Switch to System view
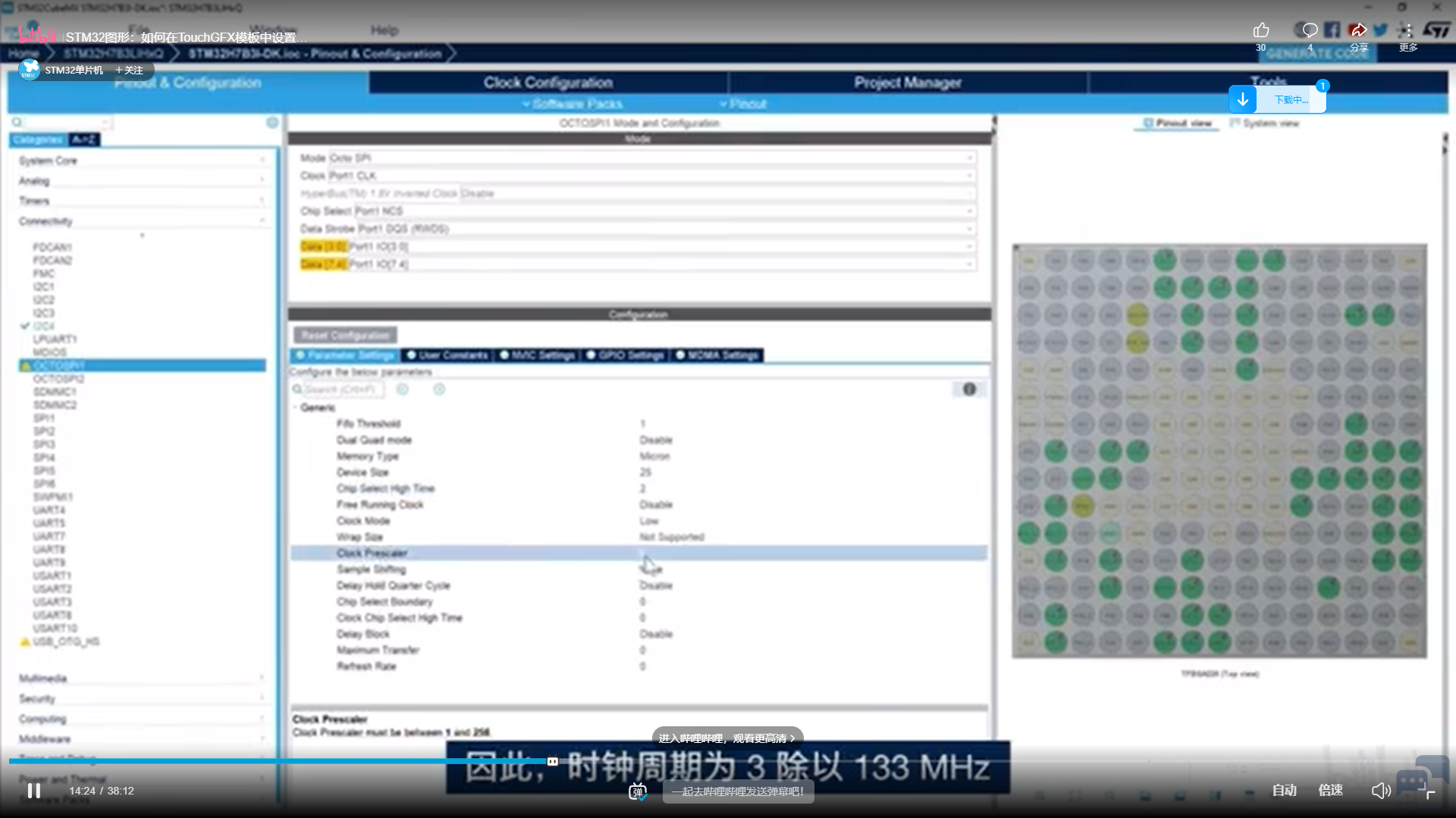This screenshot has height=818, width=1456. 1264,124
